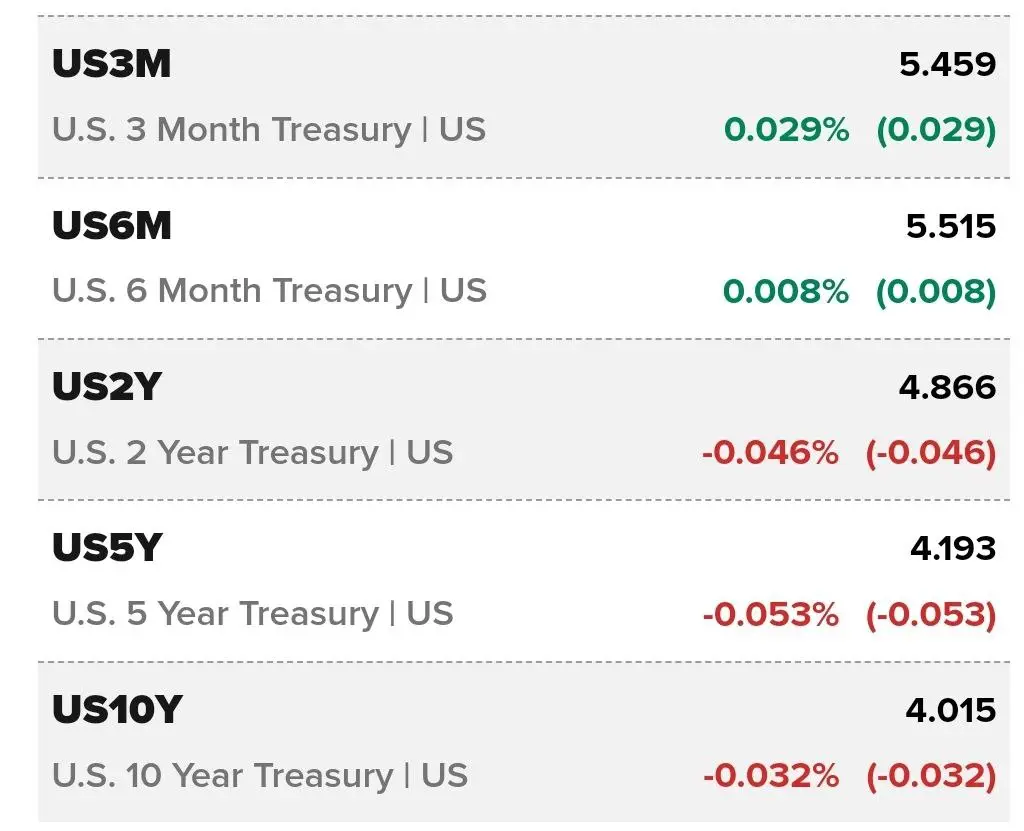Click the 4.866 yield value
Viewport: 1024px width, 831px height.
coord(948,387)
